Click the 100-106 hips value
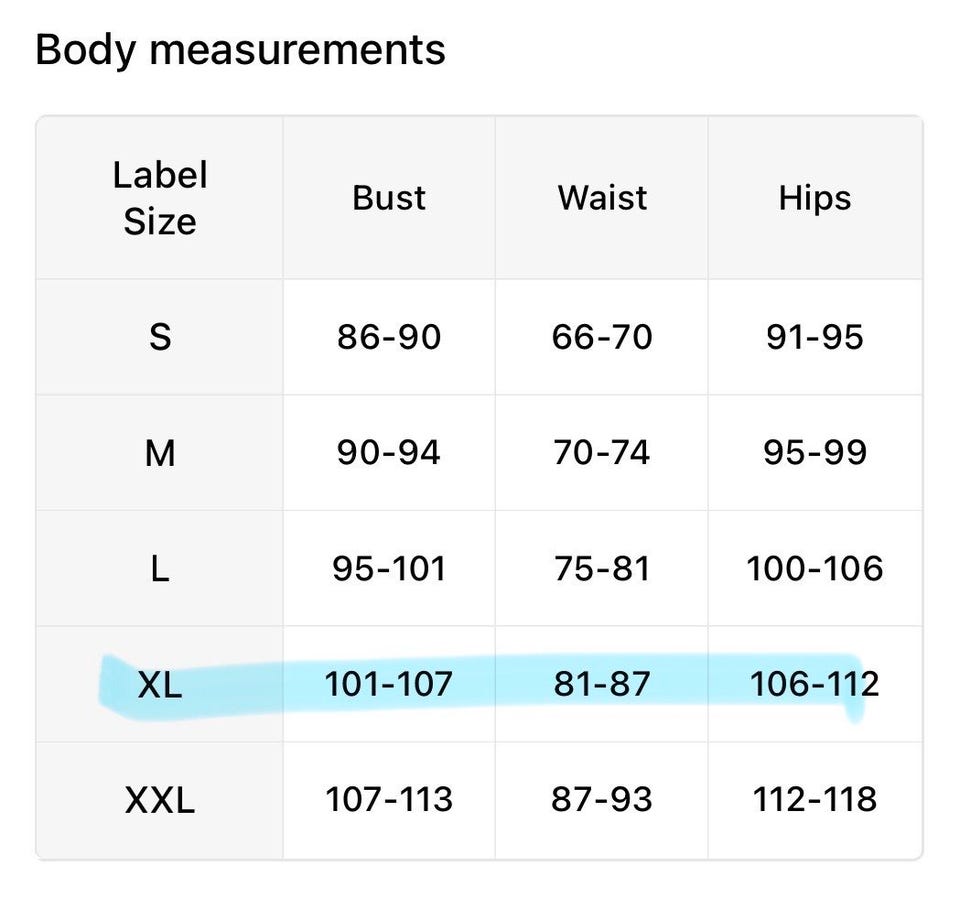The image size is (960, 898). coord(815,569)
